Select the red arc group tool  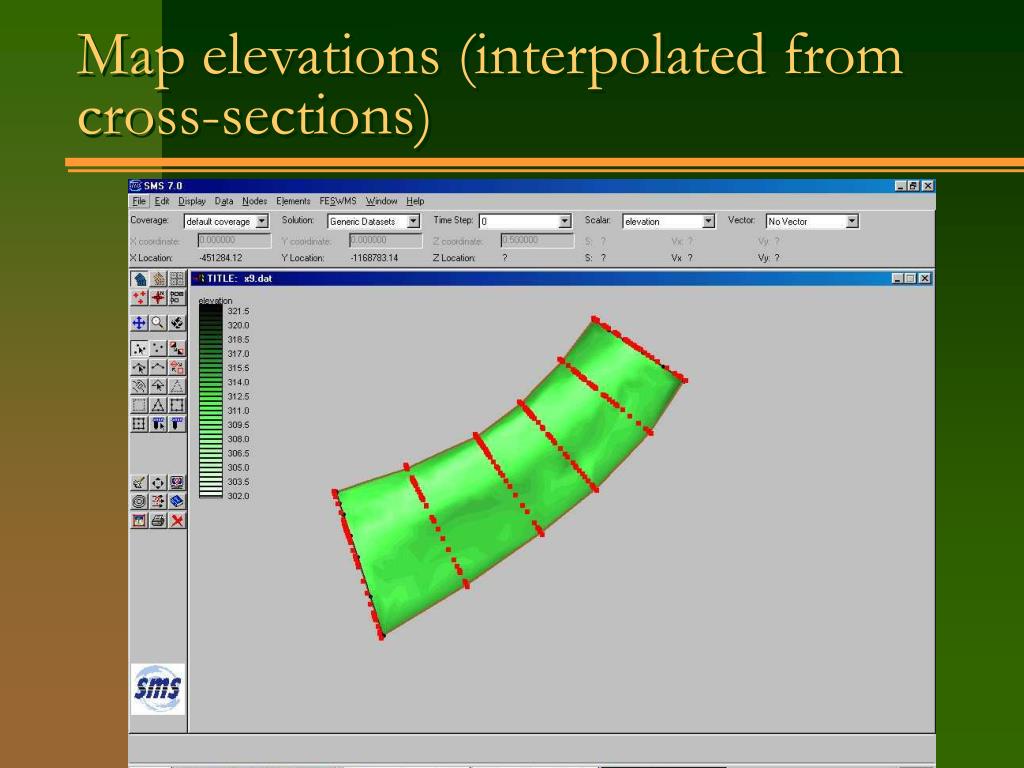click(x=176, y=367)
